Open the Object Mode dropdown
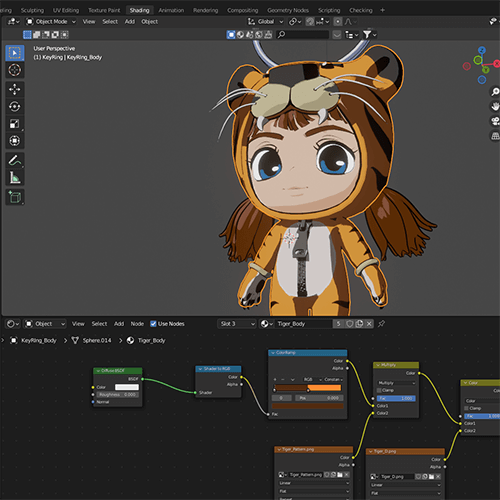Viewport: 500px width, 500px height. pos(51,22)
